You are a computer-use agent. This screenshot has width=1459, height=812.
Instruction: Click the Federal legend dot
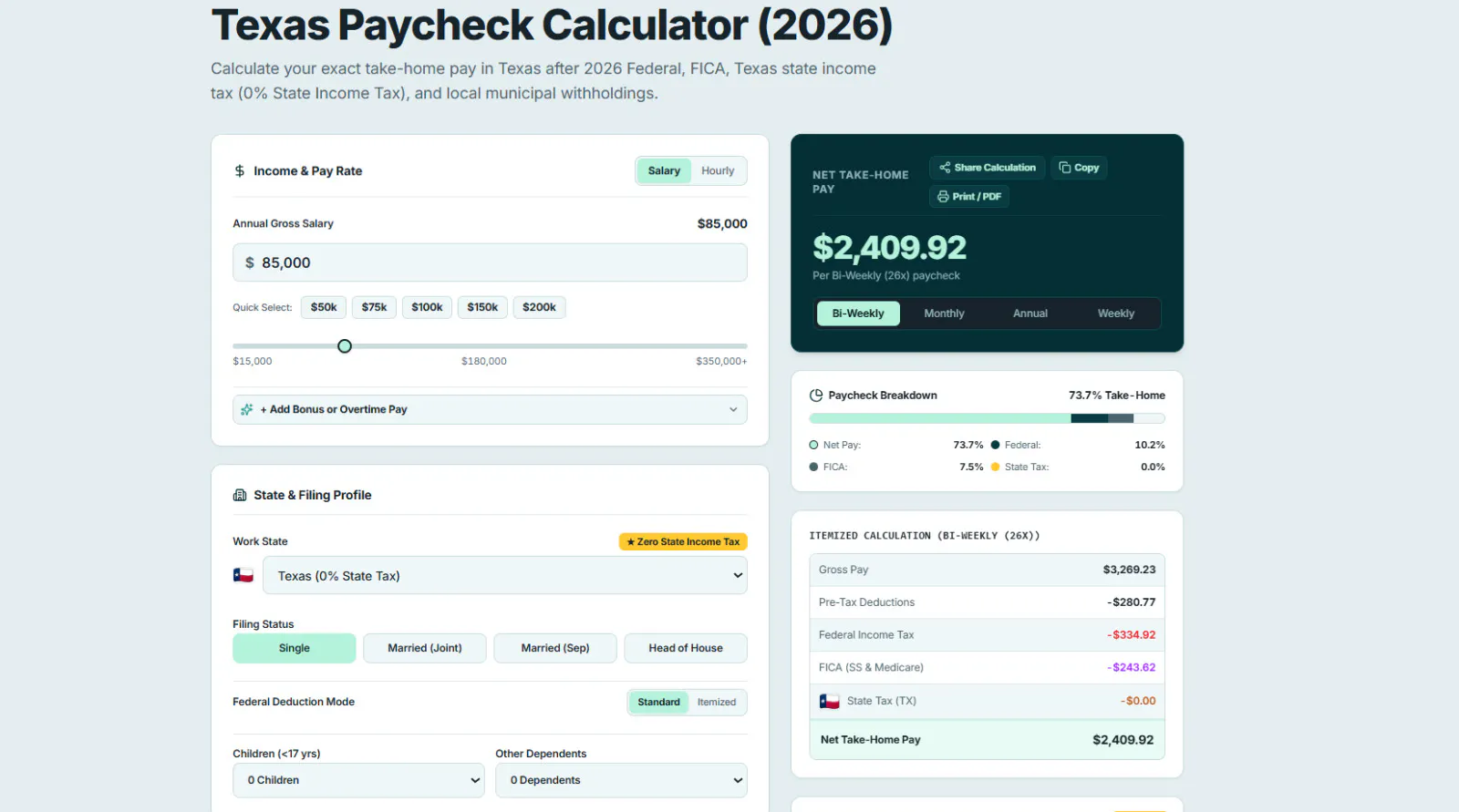coord(995,445)
